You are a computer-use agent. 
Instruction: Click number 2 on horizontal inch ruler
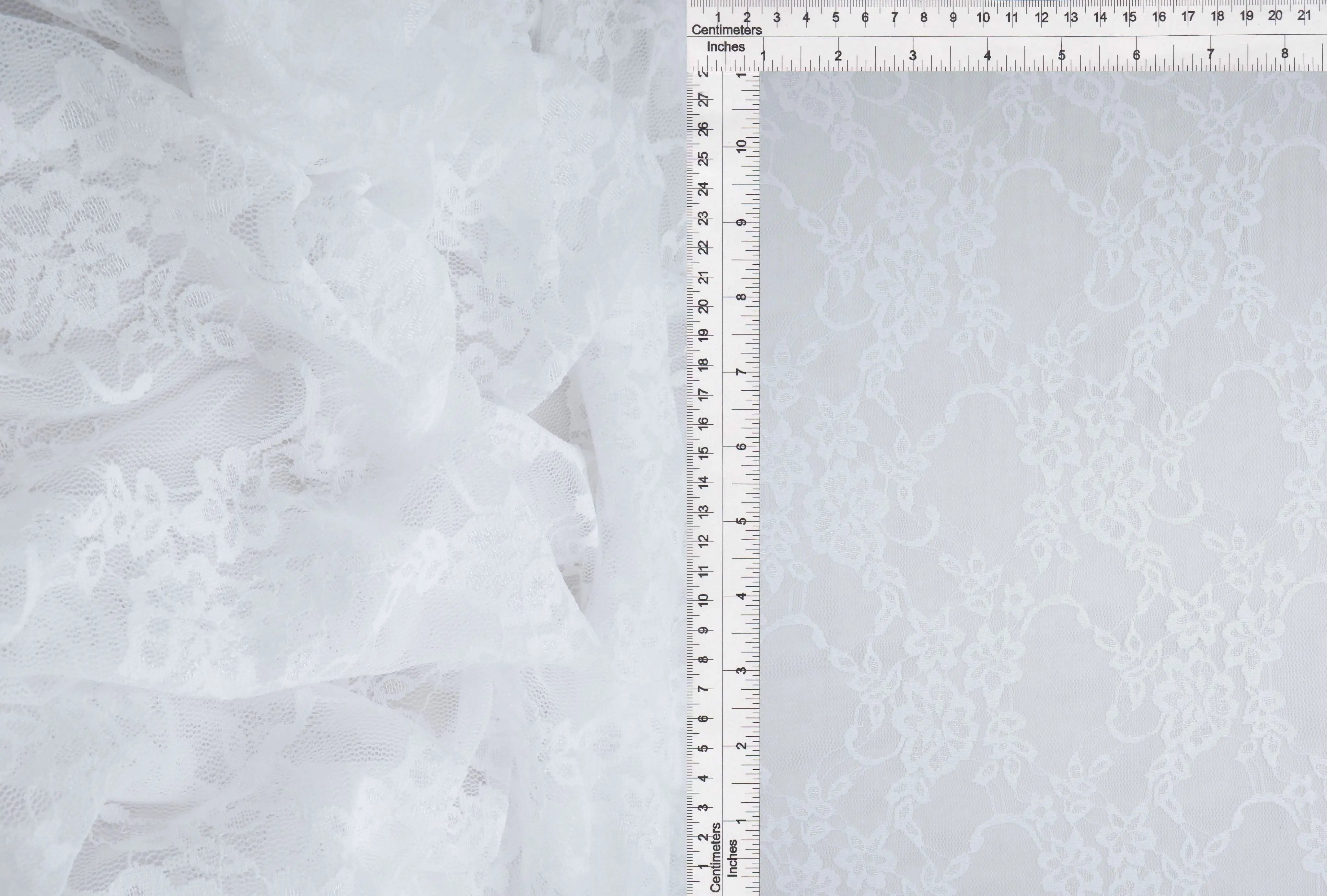coord(838,56)
